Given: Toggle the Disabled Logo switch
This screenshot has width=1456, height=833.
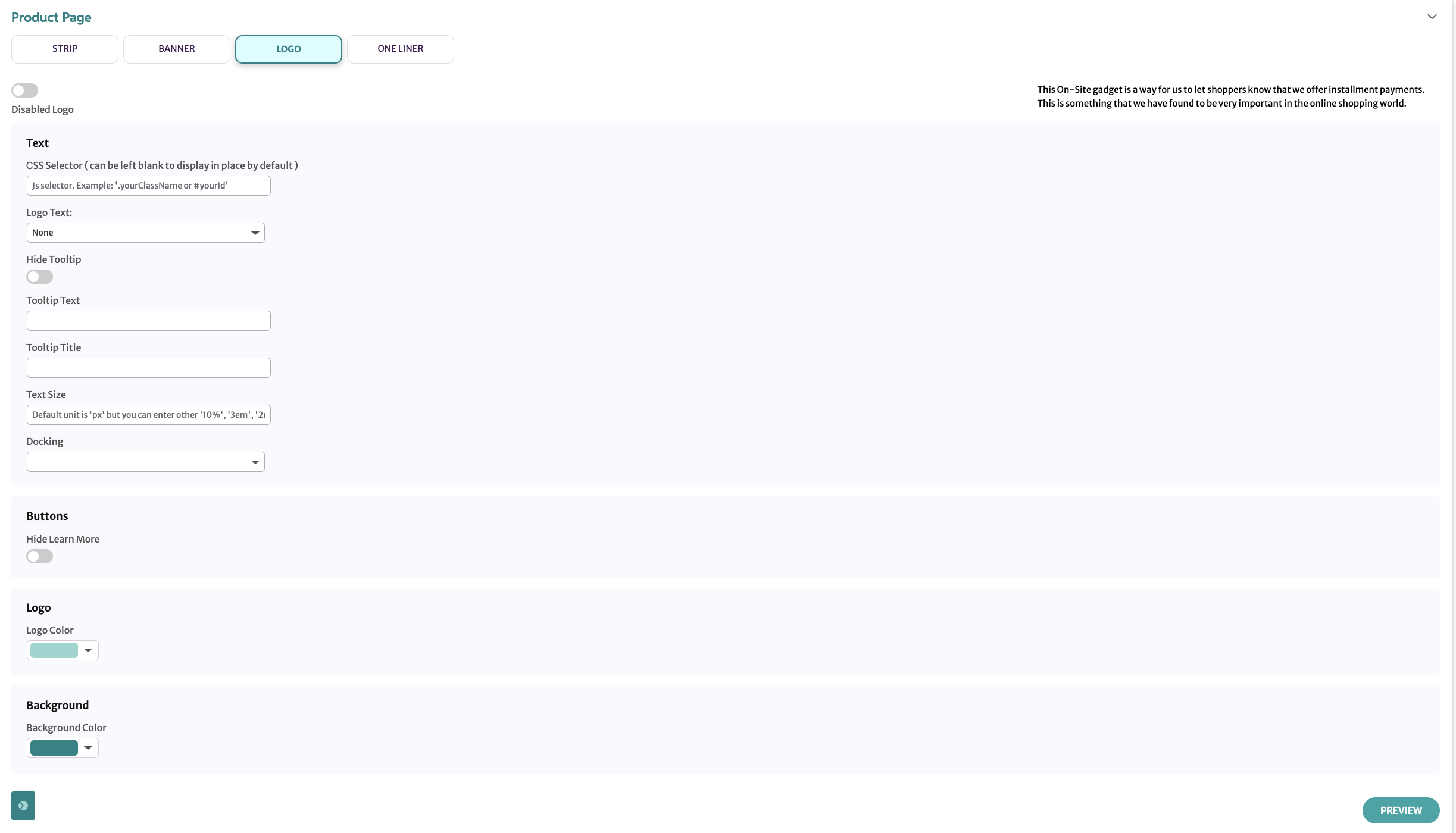Looking at the screenshot, I should (24, 90).
